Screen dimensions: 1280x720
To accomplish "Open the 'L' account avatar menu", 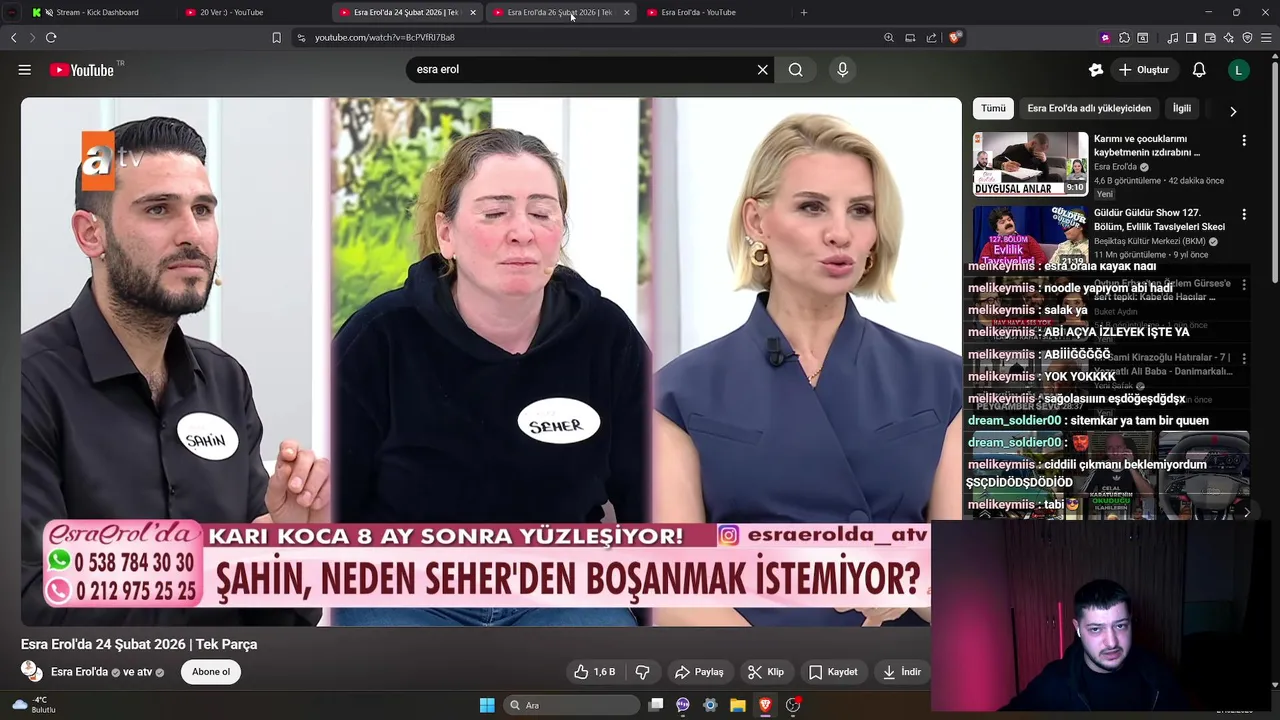I will click(1239, 70).
